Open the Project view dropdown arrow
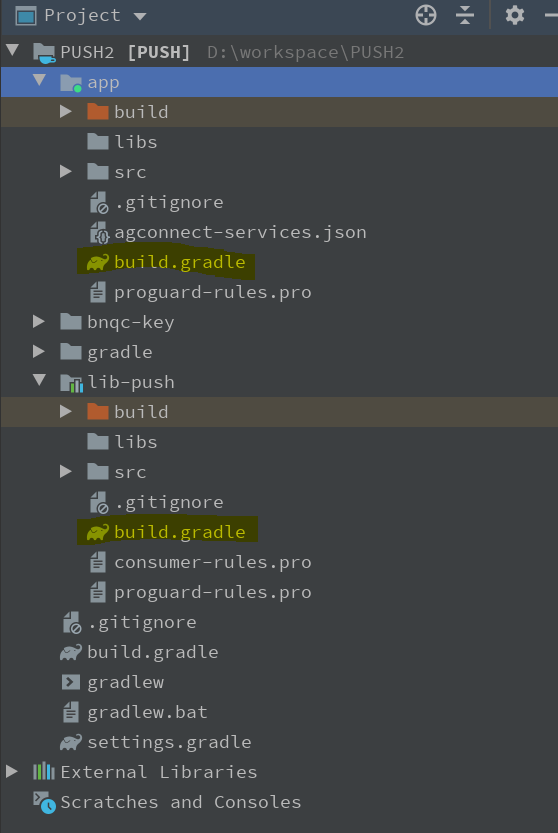This screenshot has height=833, width=558. point(140,16)
